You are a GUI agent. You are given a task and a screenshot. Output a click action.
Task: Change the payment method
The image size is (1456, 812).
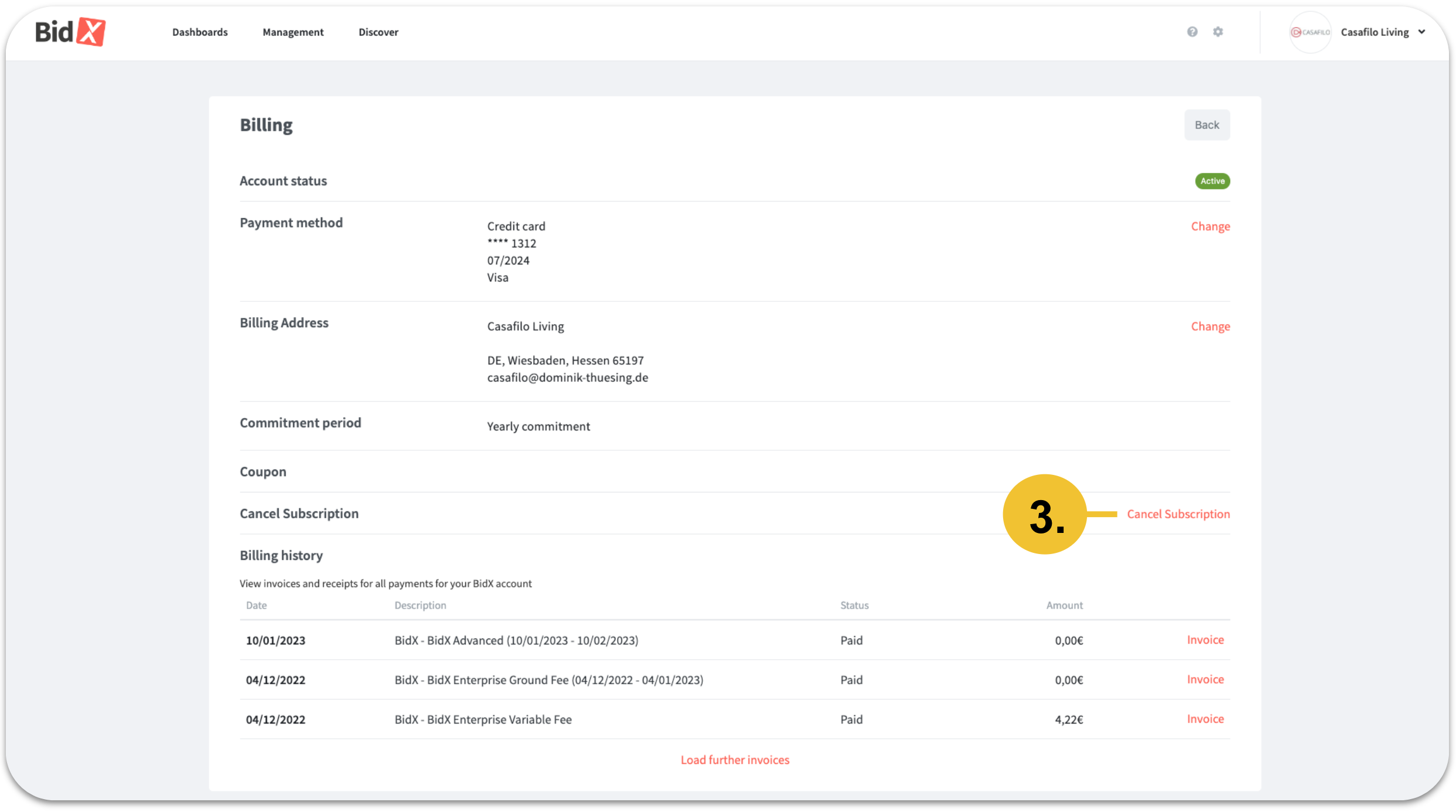(1210, 226)
